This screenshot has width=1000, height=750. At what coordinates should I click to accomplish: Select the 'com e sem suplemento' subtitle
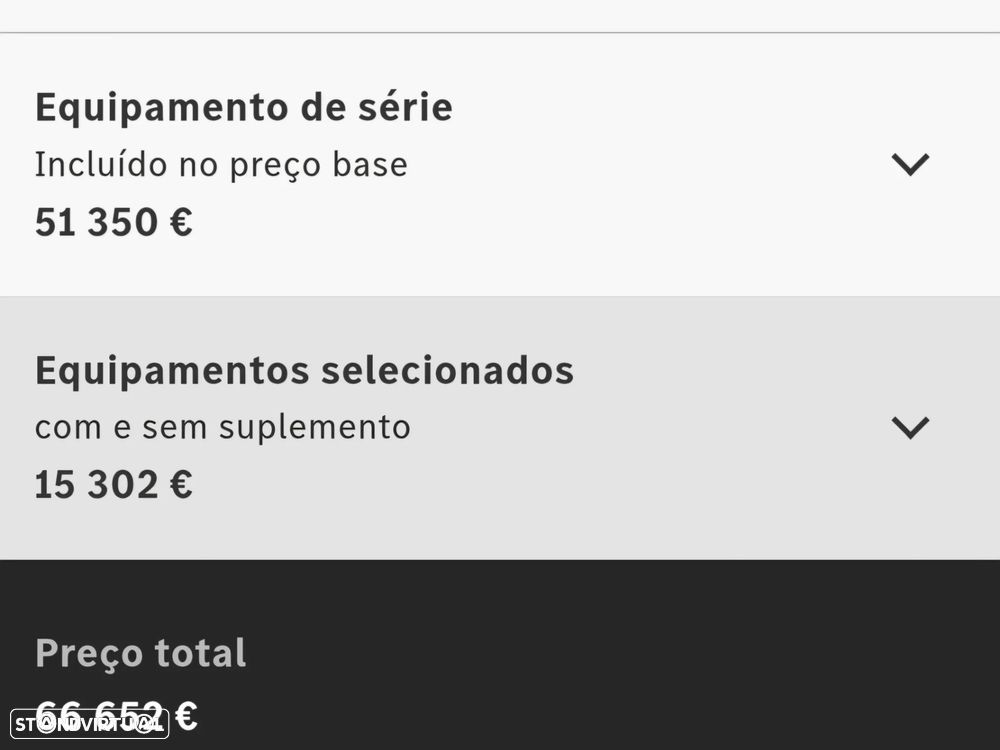pos(222,428)
